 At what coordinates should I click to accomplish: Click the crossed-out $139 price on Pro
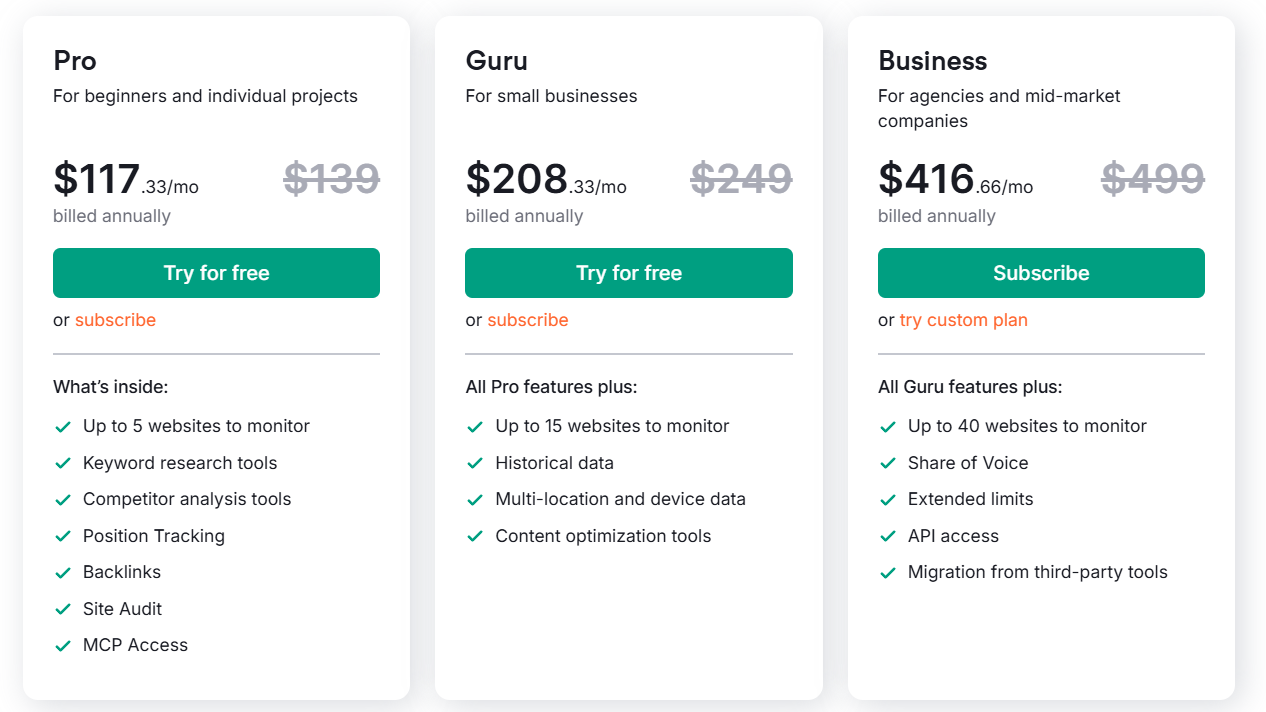331,178
